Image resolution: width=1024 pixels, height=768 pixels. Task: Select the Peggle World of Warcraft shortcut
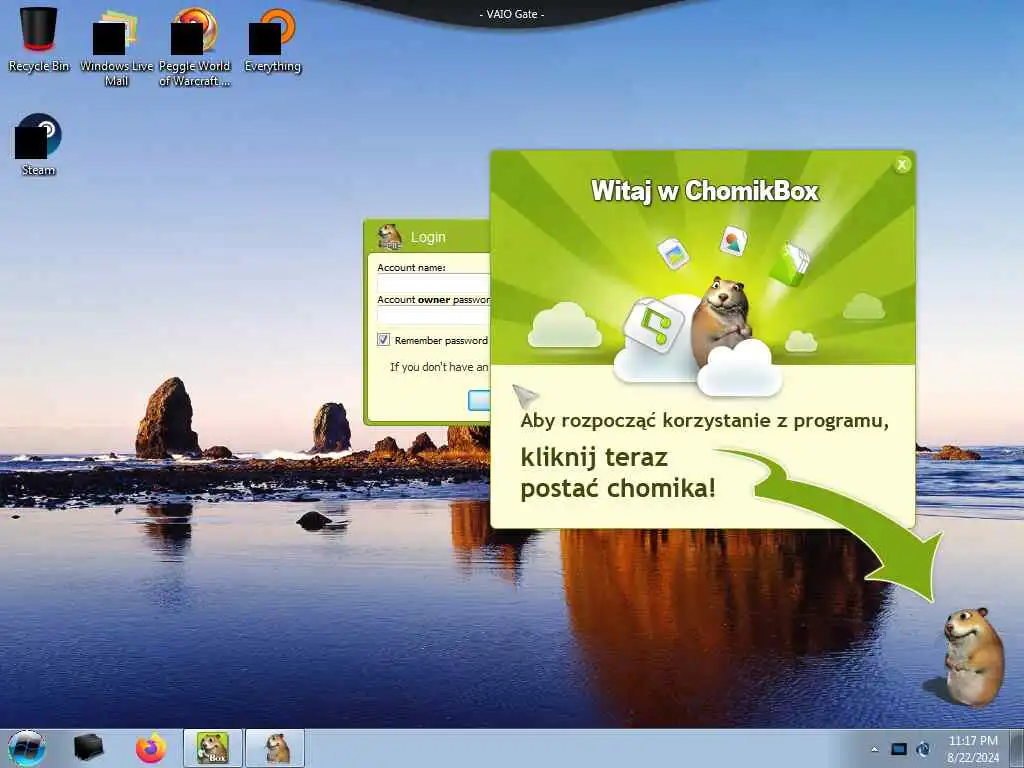coord(195,47)
